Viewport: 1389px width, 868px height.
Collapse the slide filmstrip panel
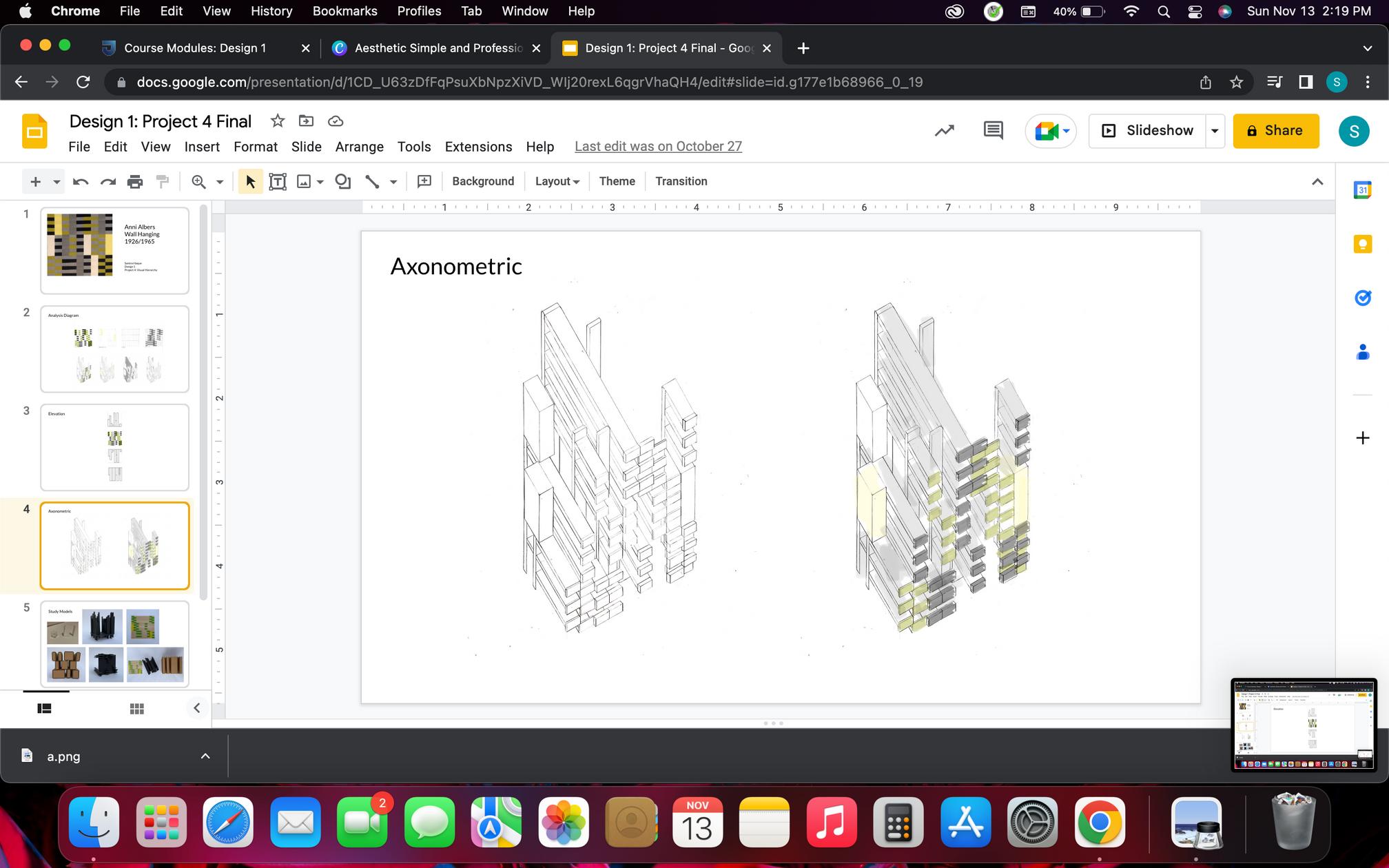pos(196,708)
